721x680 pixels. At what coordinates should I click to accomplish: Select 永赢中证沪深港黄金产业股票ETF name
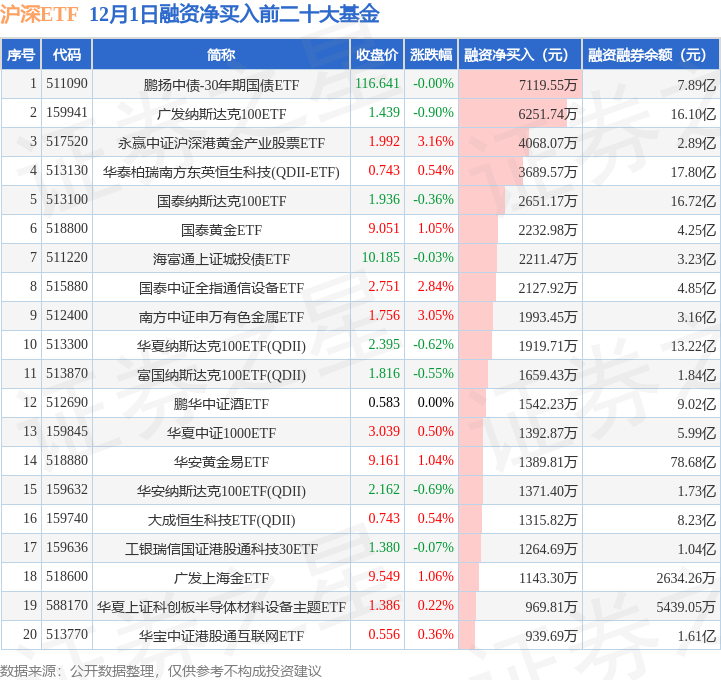point(221,143)
